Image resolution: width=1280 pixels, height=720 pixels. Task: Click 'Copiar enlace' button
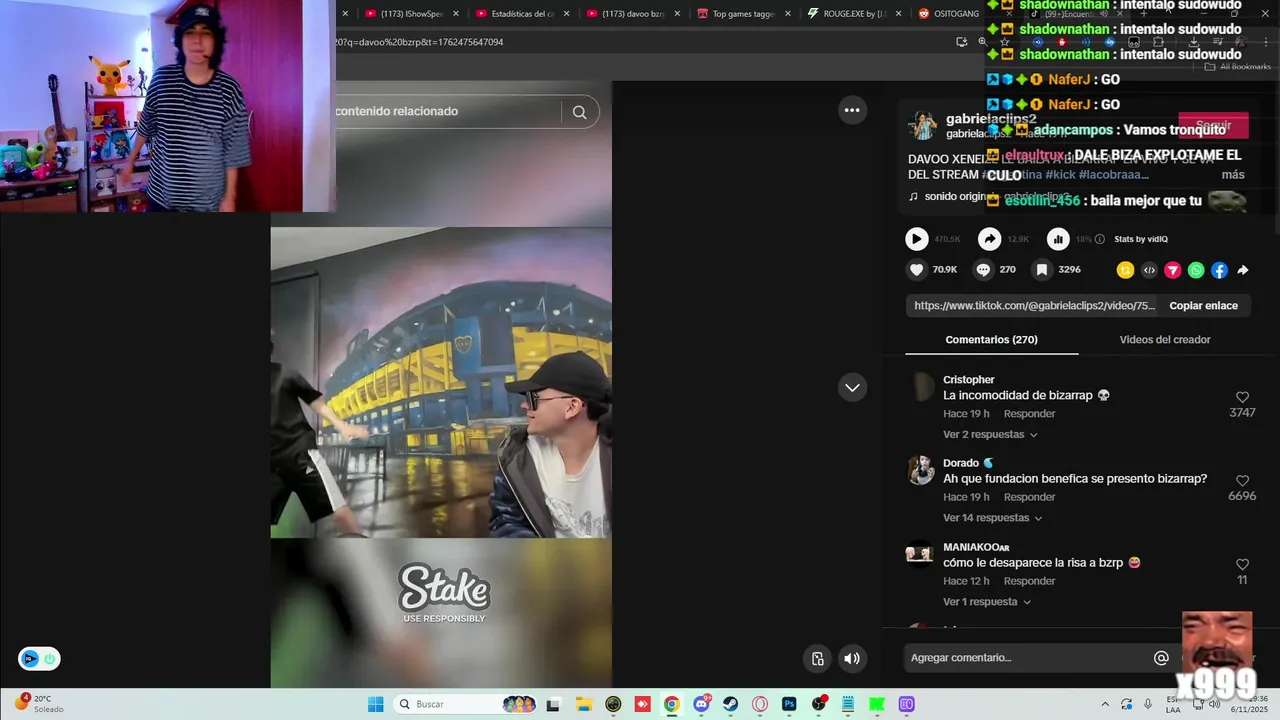pyautogui.click(x=1203, y=306)
